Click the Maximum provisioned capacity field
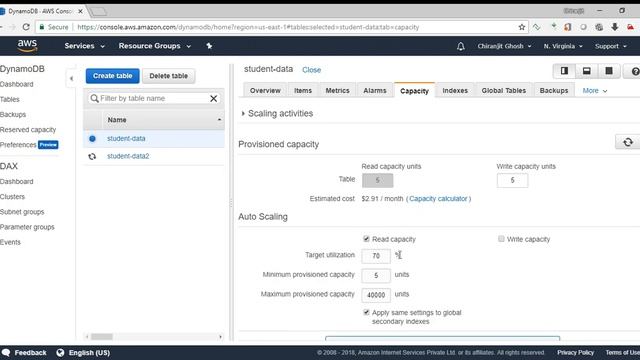 point(376,295)
